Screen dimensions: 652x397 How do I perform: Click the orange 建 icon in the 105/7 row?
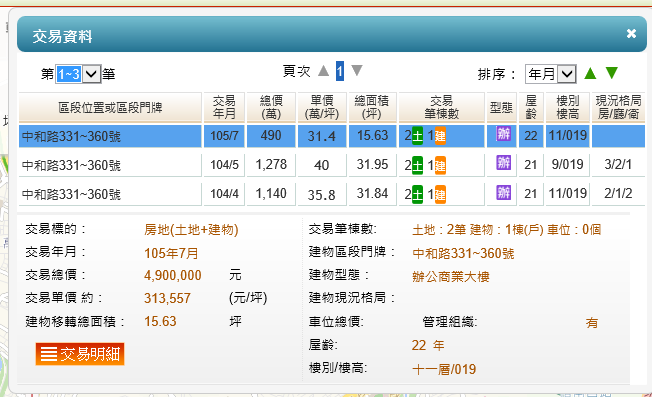[x=440, y=136]
